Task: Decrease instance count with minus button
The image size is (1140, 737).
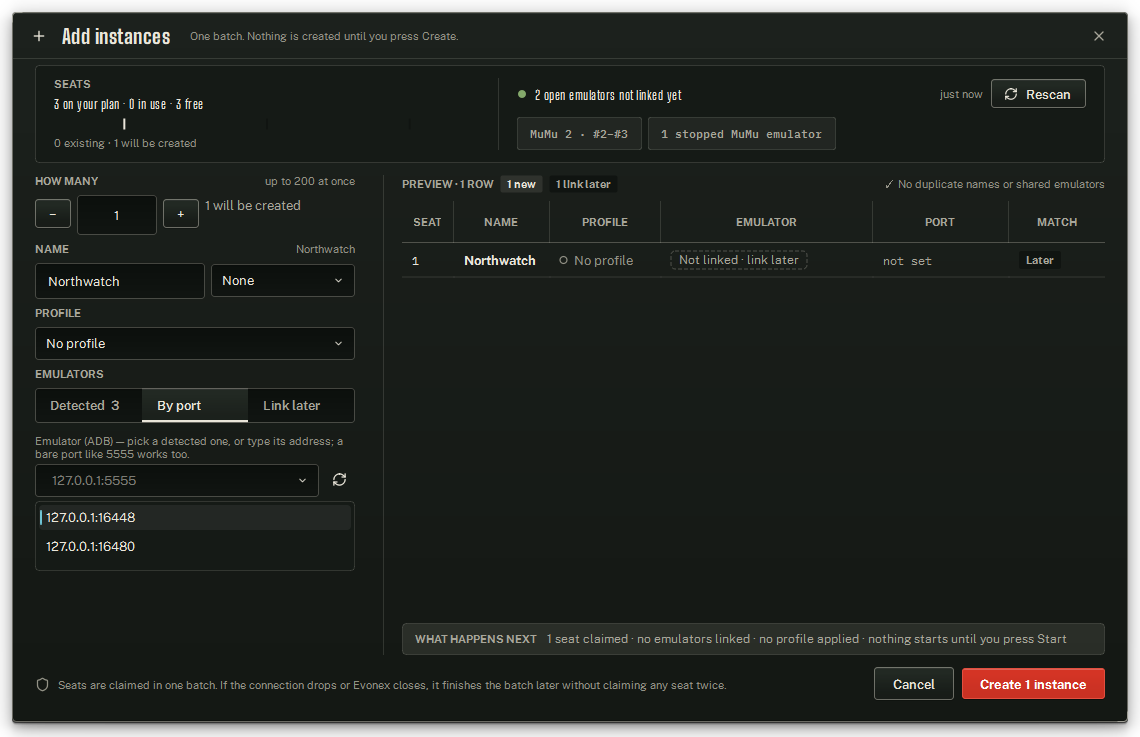Action: point(53,214)
